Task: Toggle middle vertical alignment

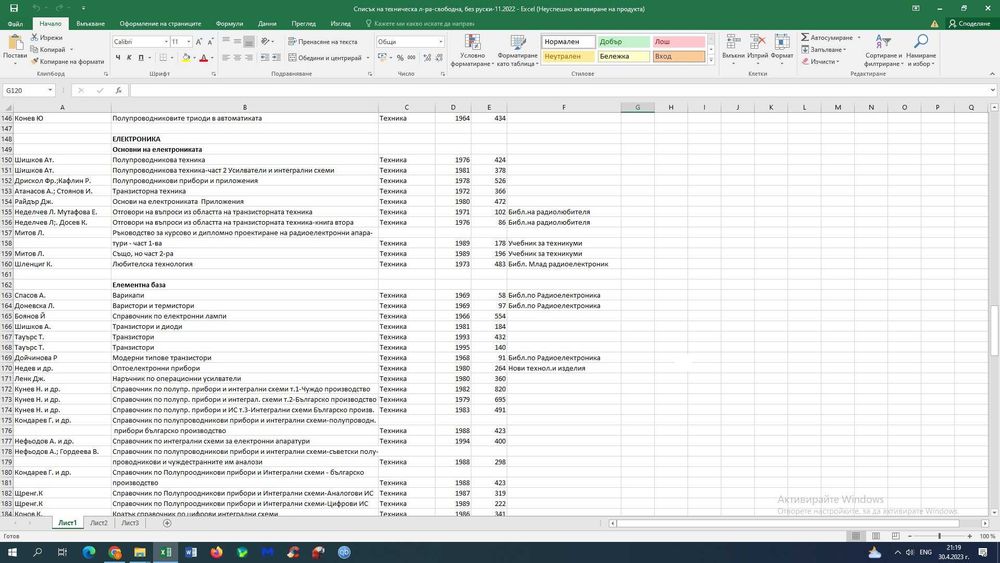Action: click(x=237, y=41)
